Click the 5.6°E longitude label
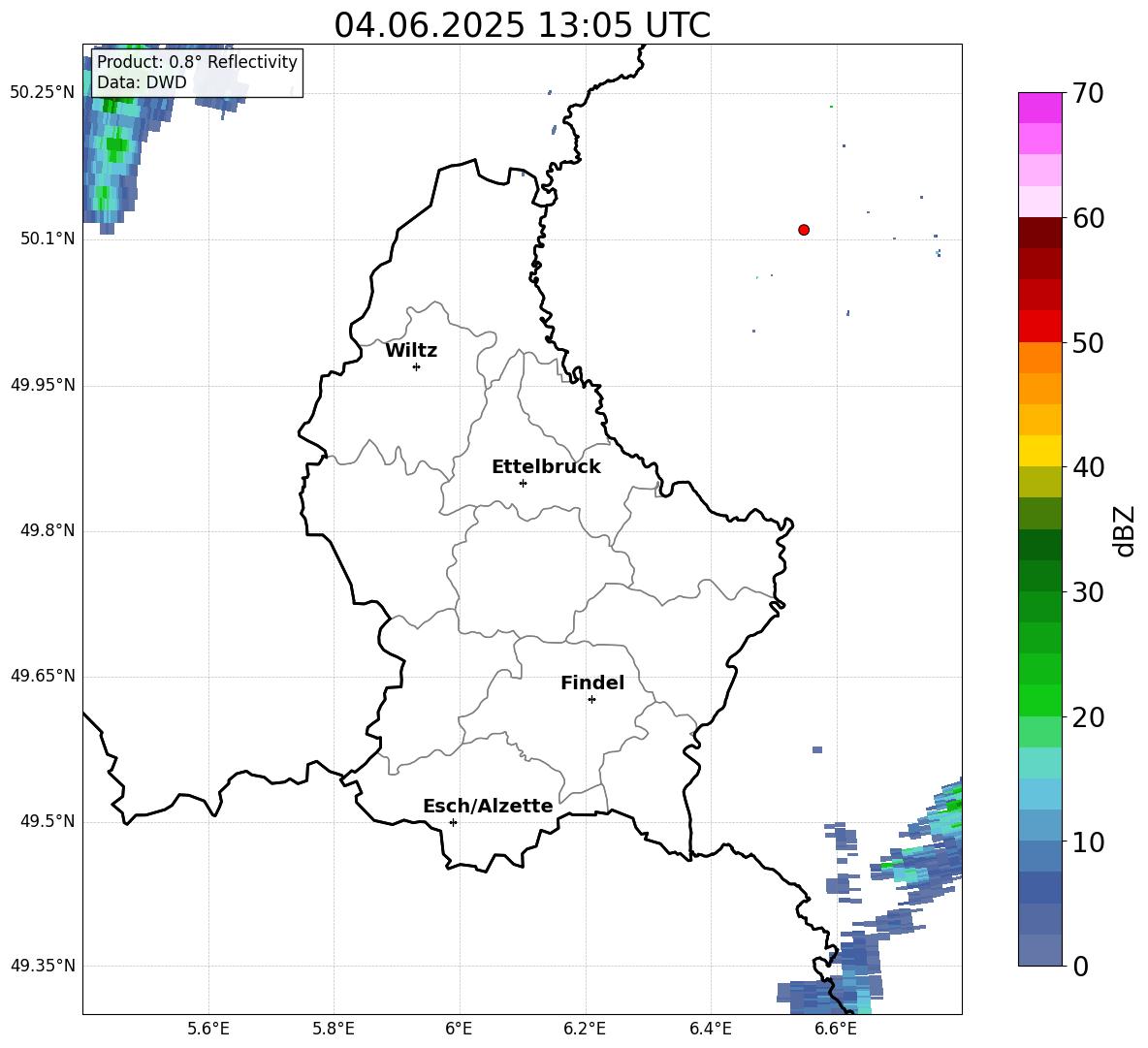Screen dimensions: 1148x1048 pos(208,1029)
